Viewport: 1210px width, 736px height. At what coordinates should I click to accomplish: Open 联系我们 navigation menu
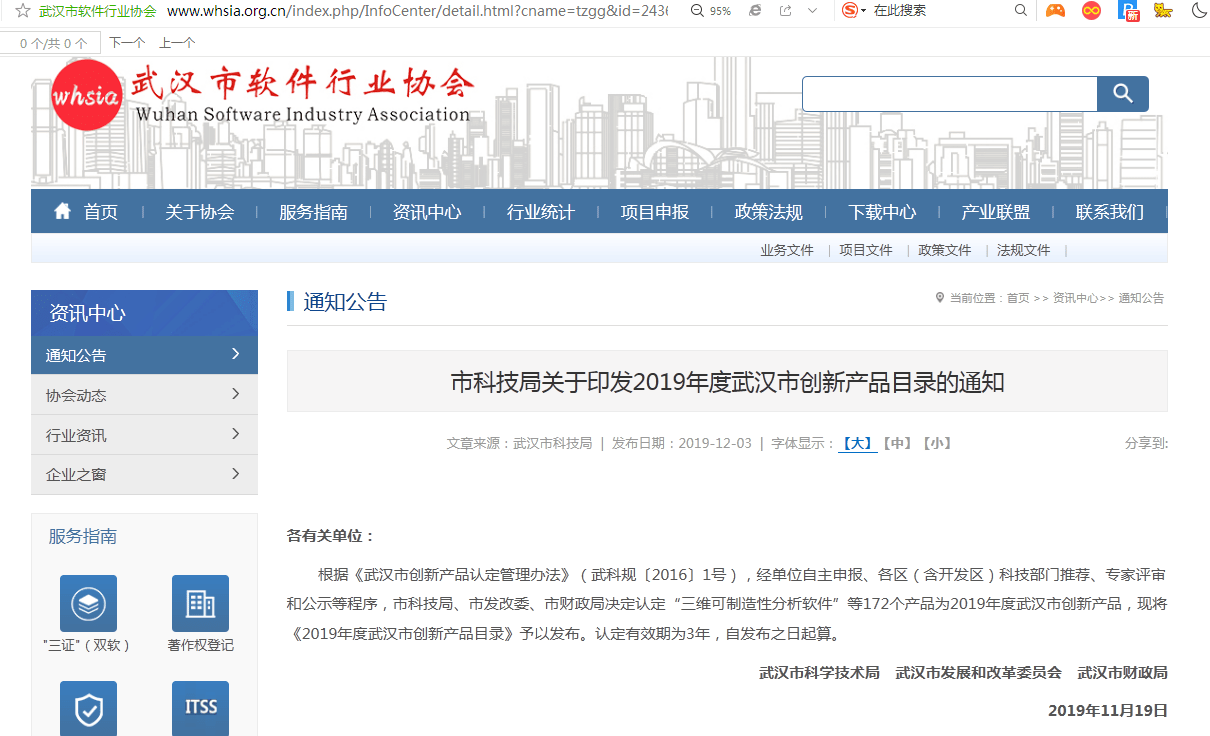pyautogui.click(x=1110, y=212)
